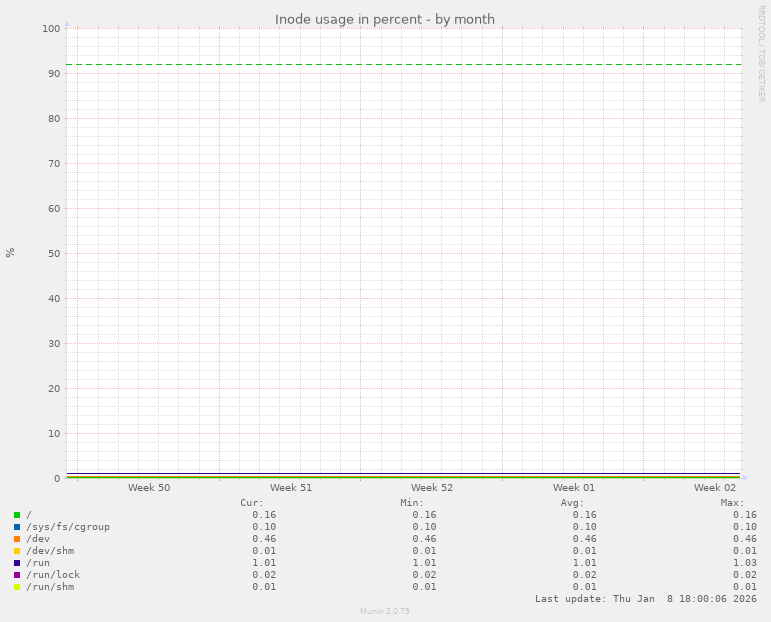771x622 pixels.
Task: Select the dark blue /run legend swatch
Action: 17,563
